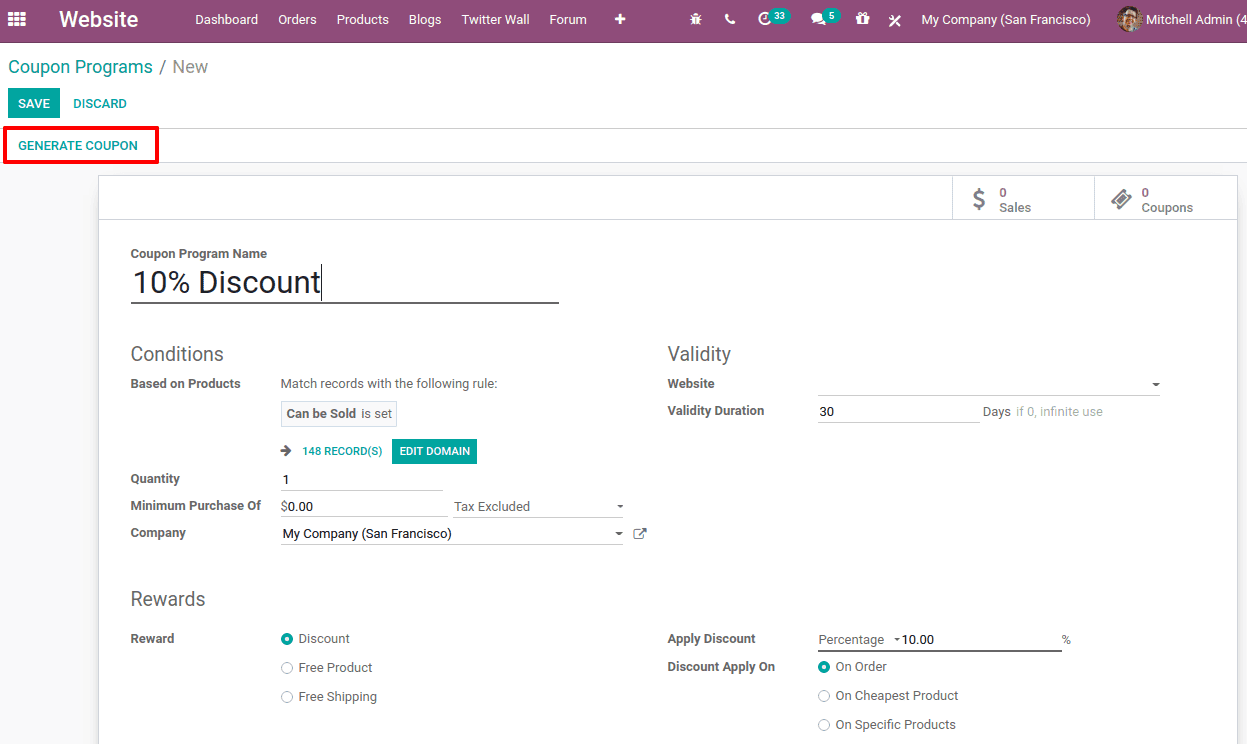
Task: Click the tools wrench icon
Action: 895,20
